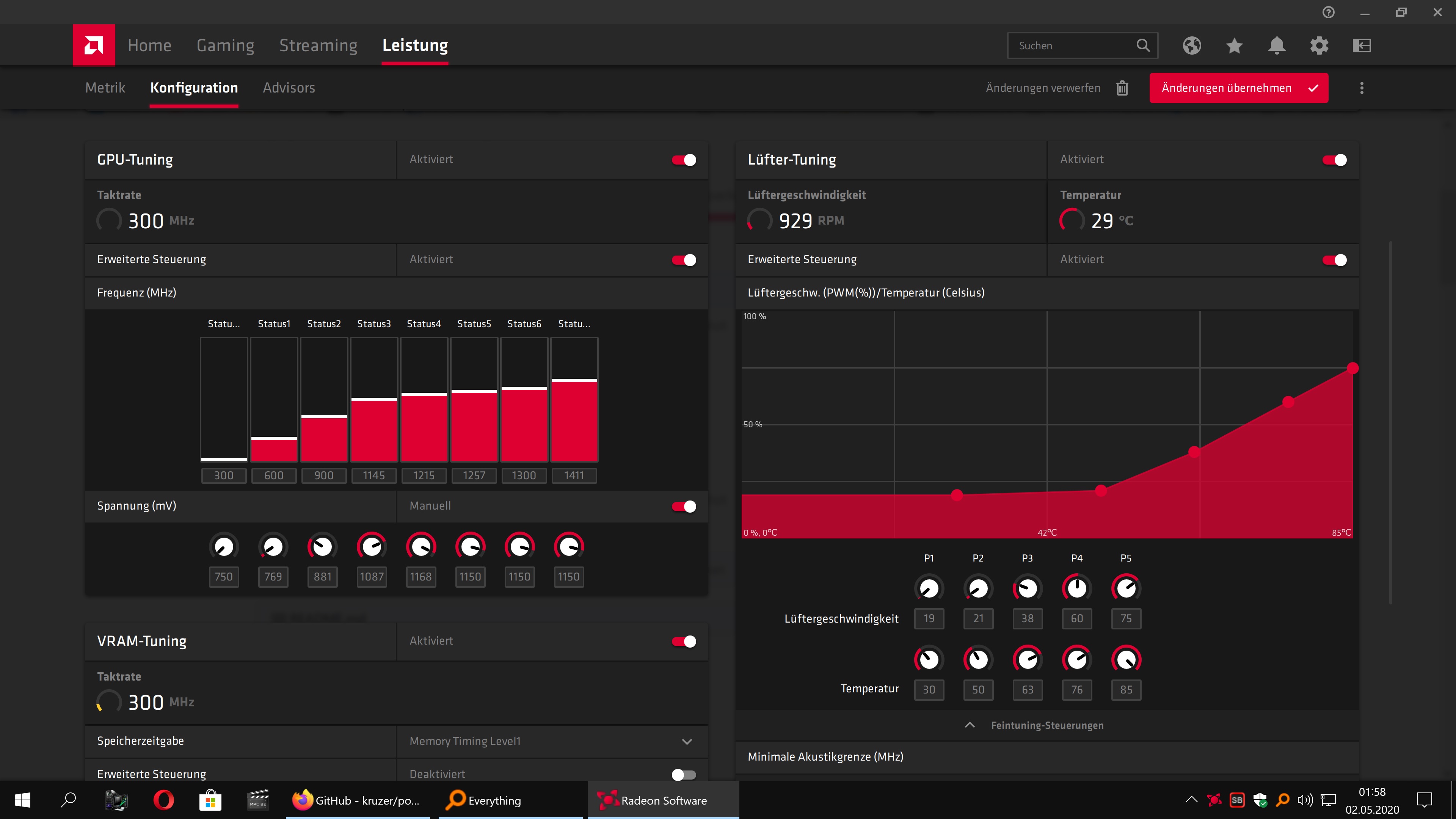The image size is (1456, 819).
Task: Turn off the Lüfter-Tuning toggle
Action: 1335,160
